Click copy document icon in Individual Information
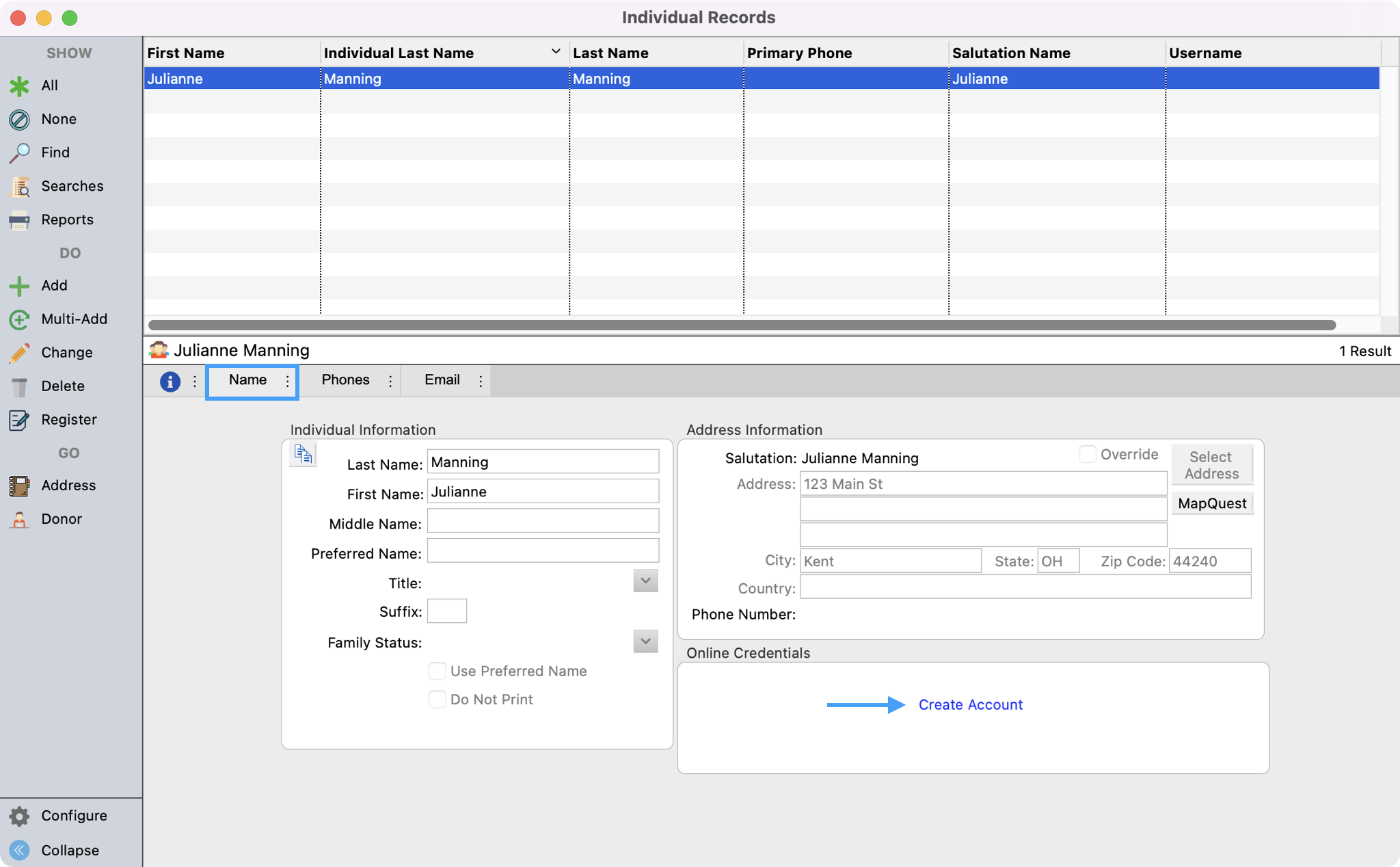This screenshot has width=1400, height=867. click(x=303, y=453)
